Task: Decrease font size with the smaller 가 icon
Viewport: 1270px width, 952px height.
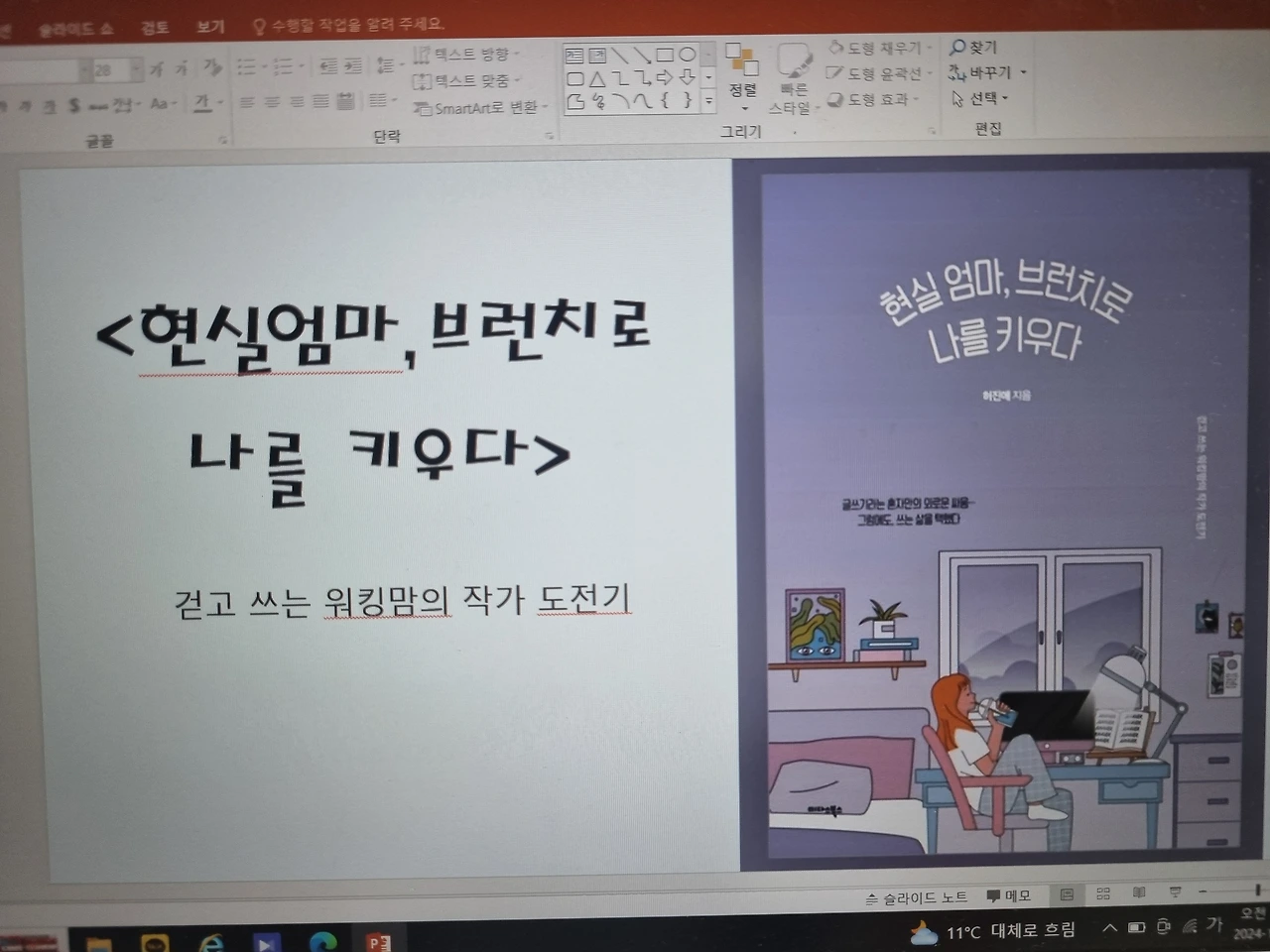Action: click(x=182, y=69)
